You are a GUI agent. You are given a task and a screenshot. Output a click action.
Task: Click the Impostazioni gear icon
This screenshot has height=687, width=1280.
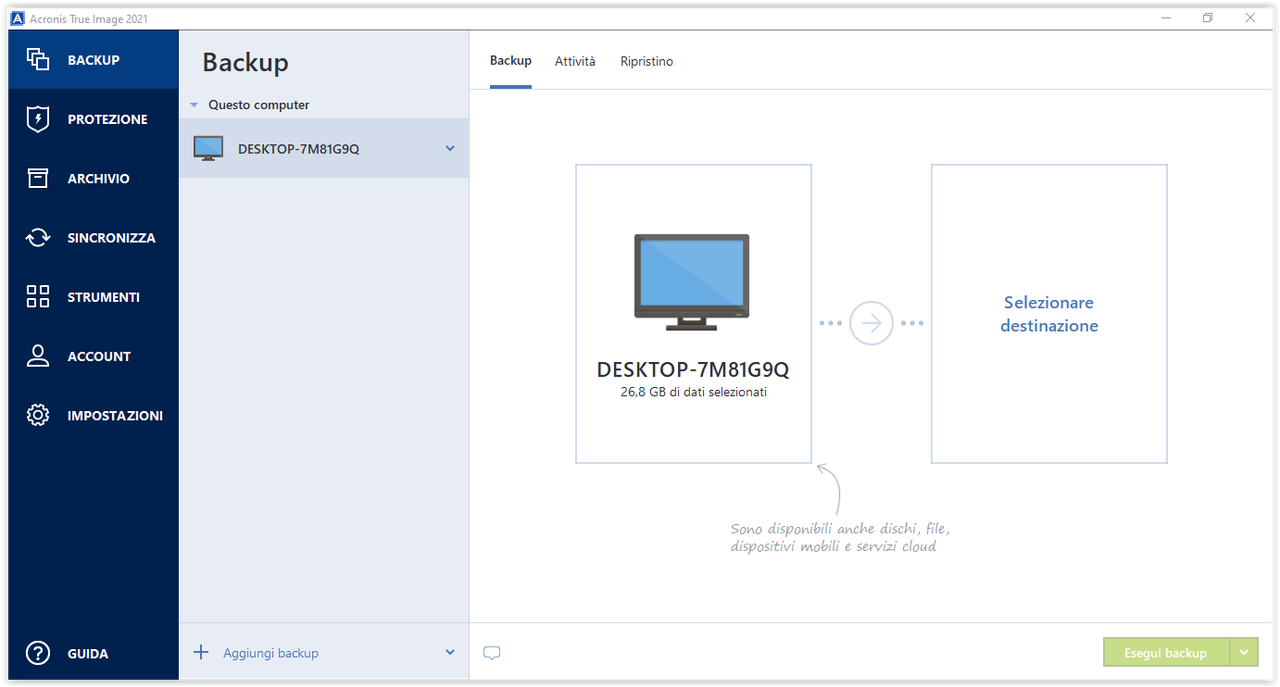[x=38, y=415]
